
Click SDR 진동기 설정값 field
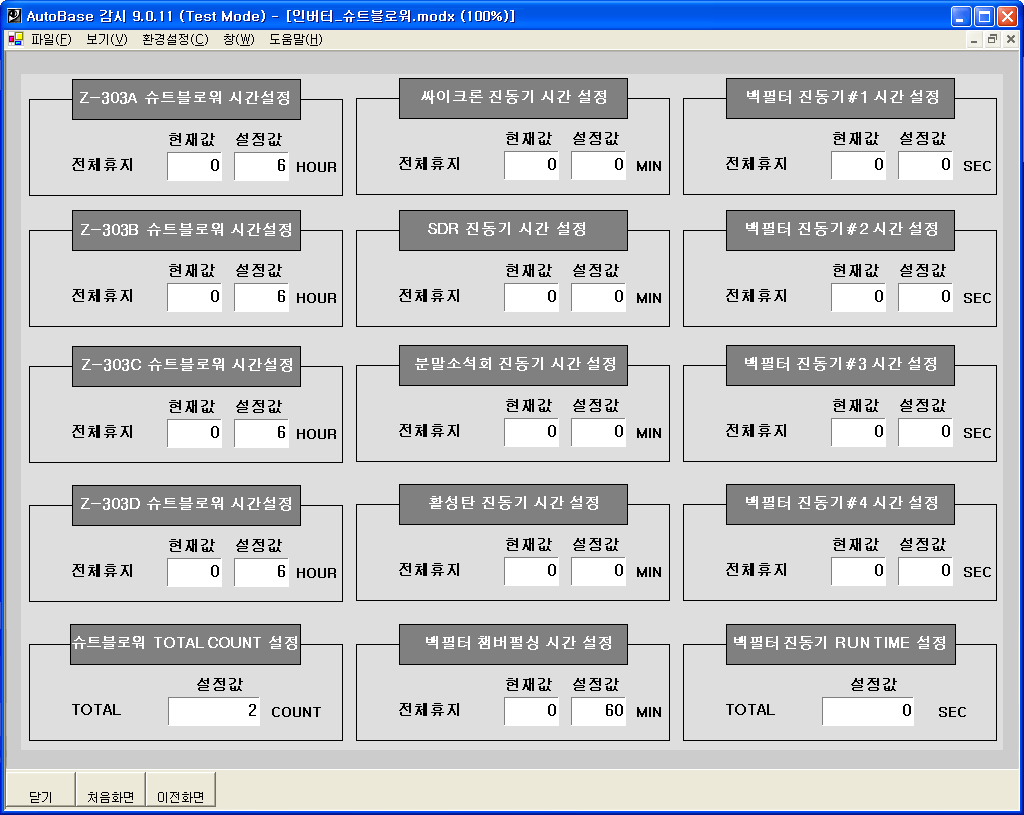click(x=597, y=298)
